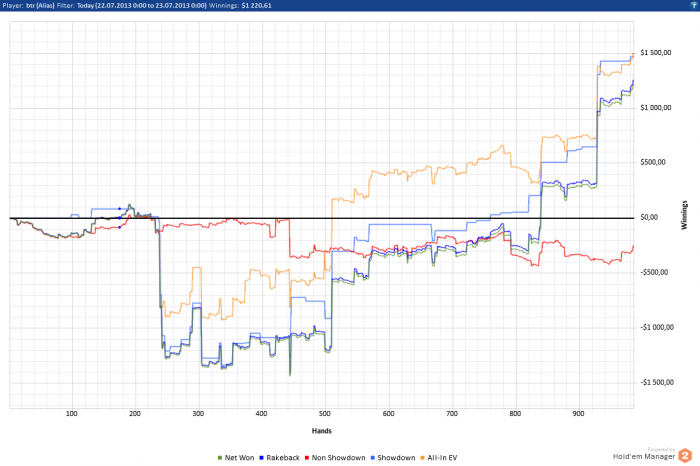
Task: Click the 700 hands x-axis label
Action: [x=452, y=414]
